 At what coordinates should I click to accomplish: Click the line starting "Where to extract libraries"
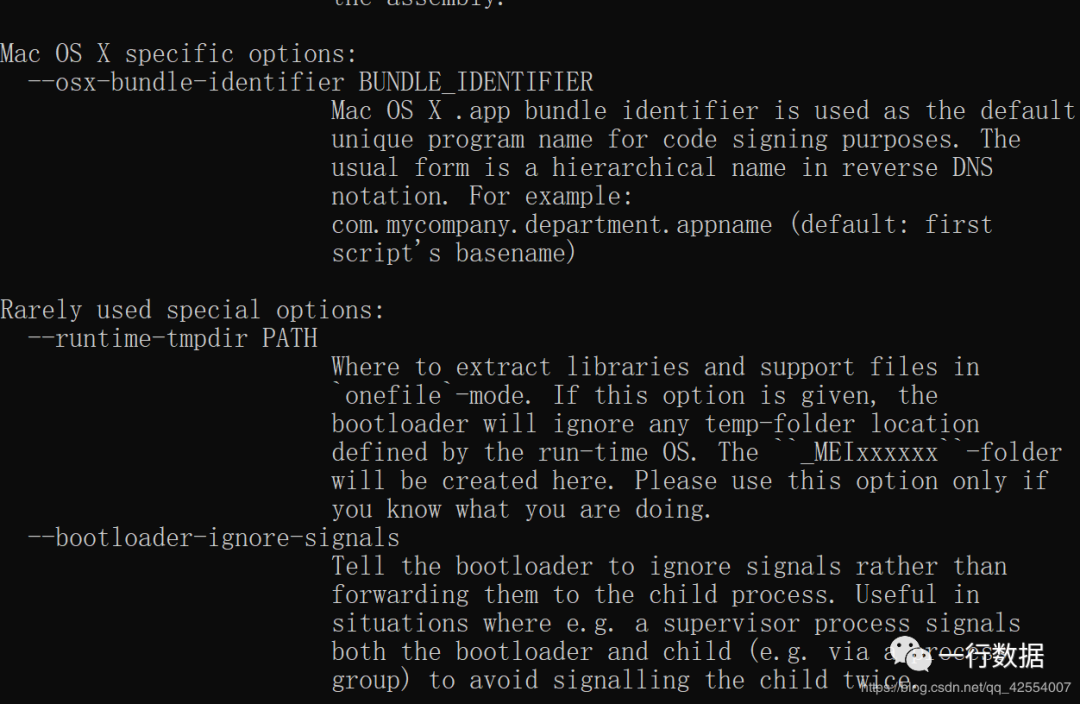[655, 367]
